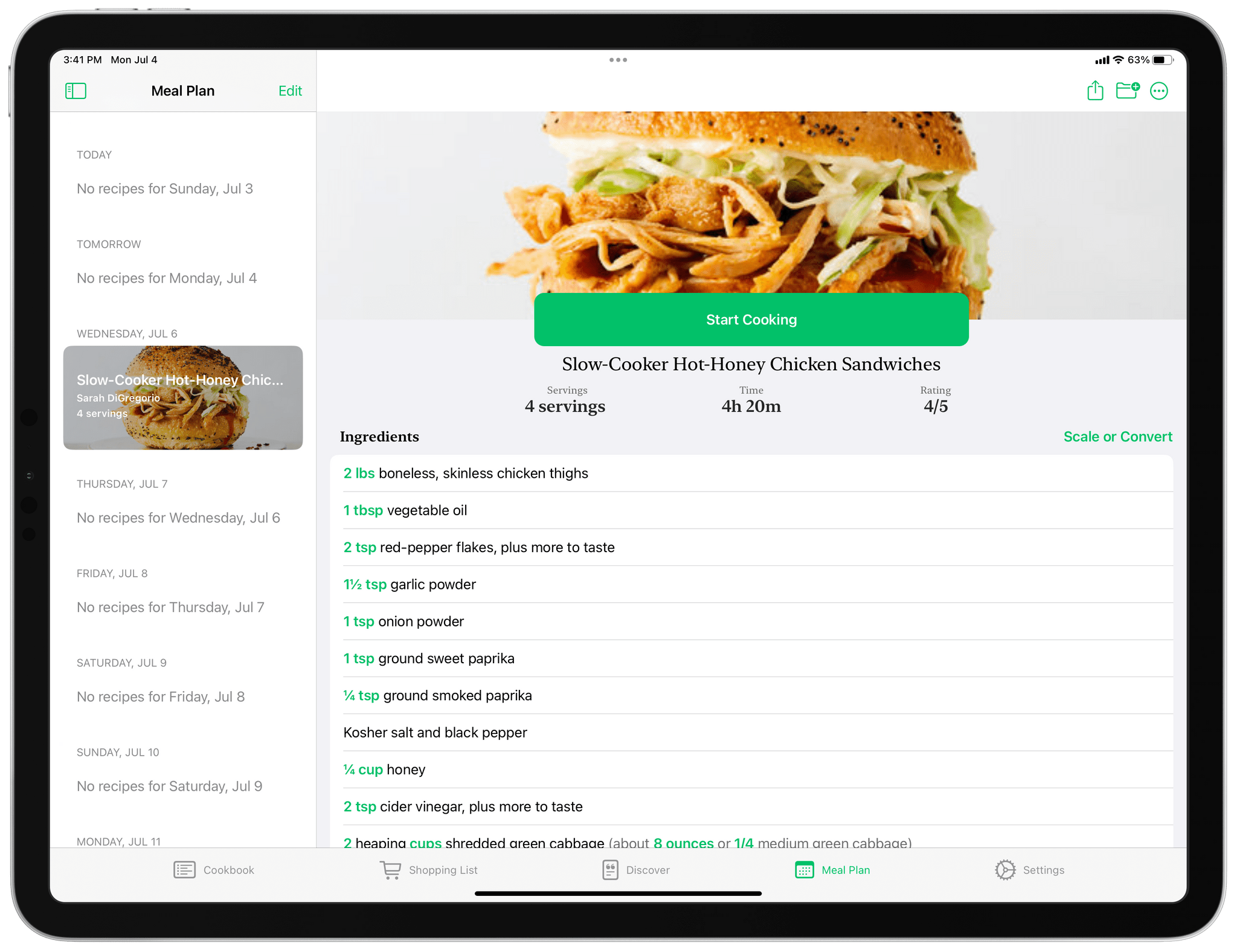Tap the sidebar toggle panel icon

coord(78,91)
